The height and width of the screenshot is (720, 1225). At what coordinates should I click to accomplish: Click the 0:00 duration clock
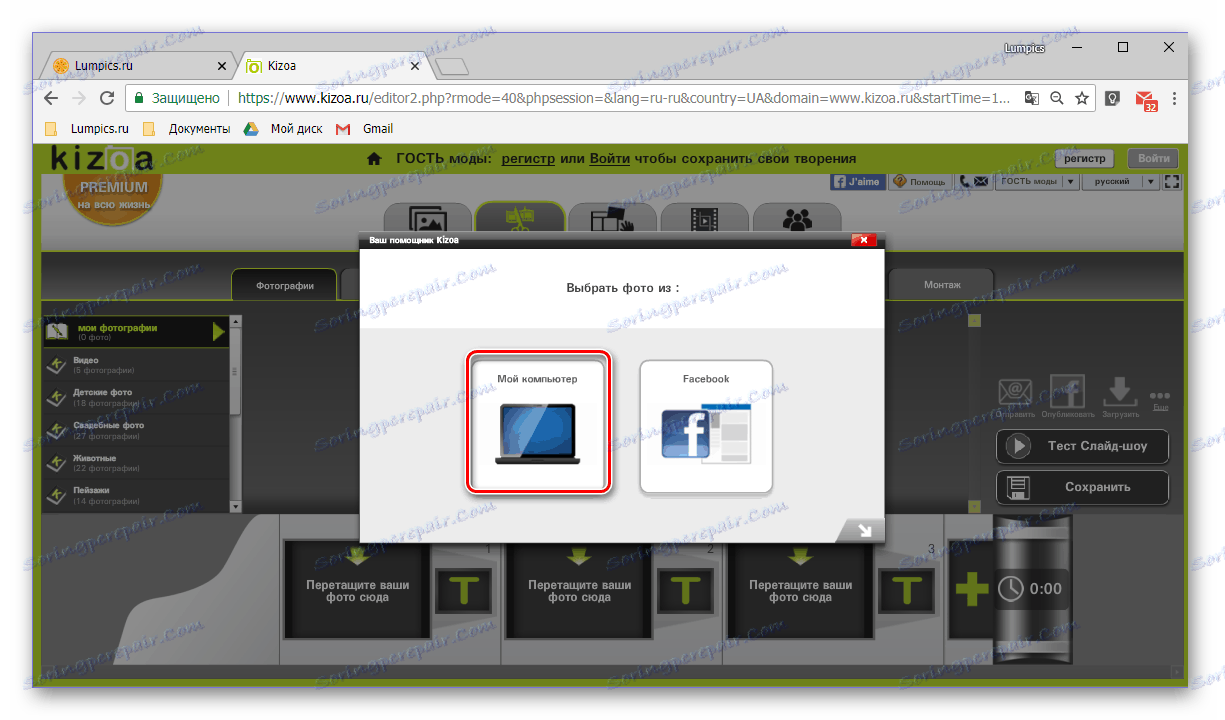click(1030, 589)
